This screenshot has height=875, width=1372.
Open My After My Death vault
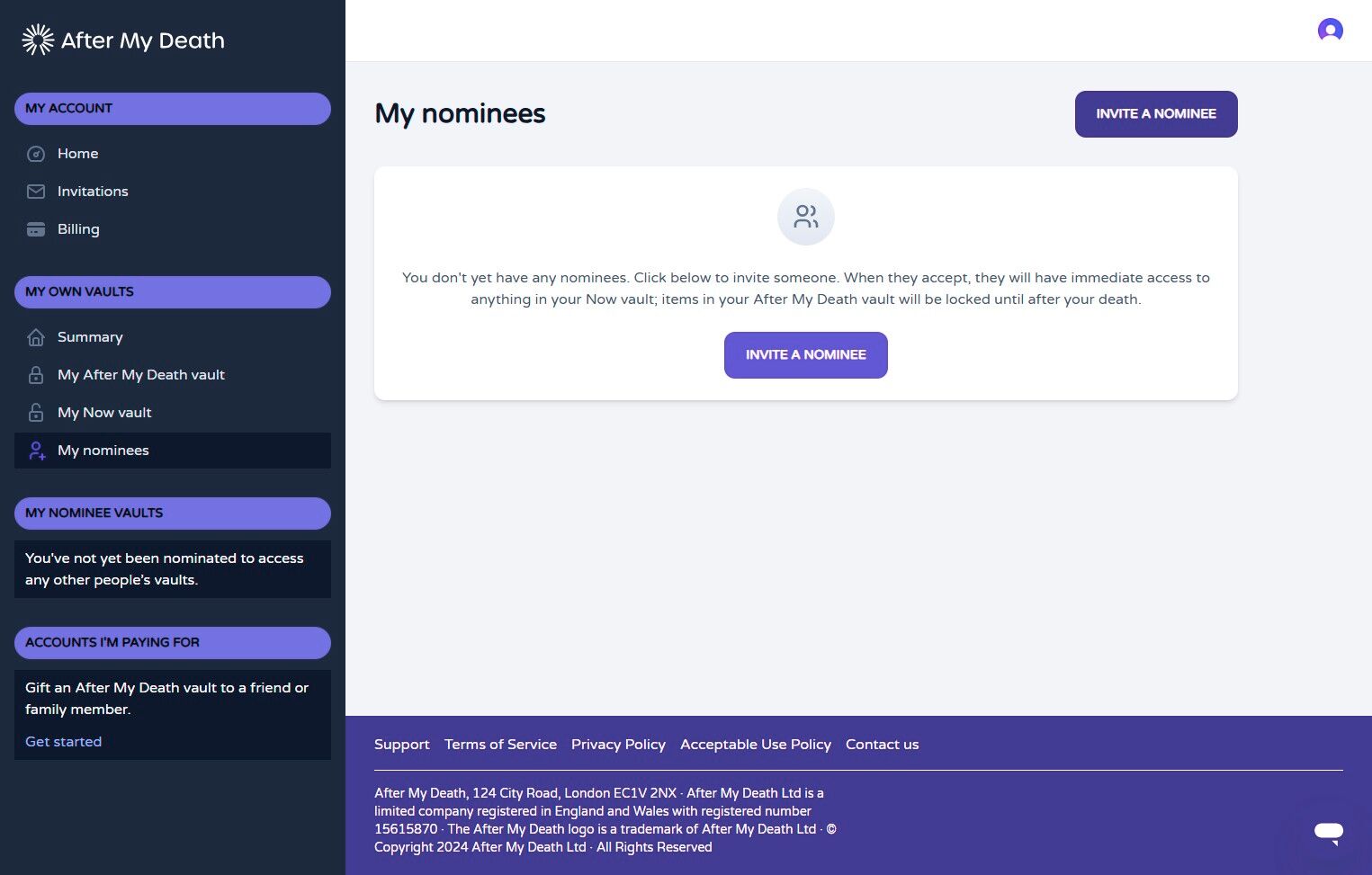pyautogui.click(x=141, y=375)
